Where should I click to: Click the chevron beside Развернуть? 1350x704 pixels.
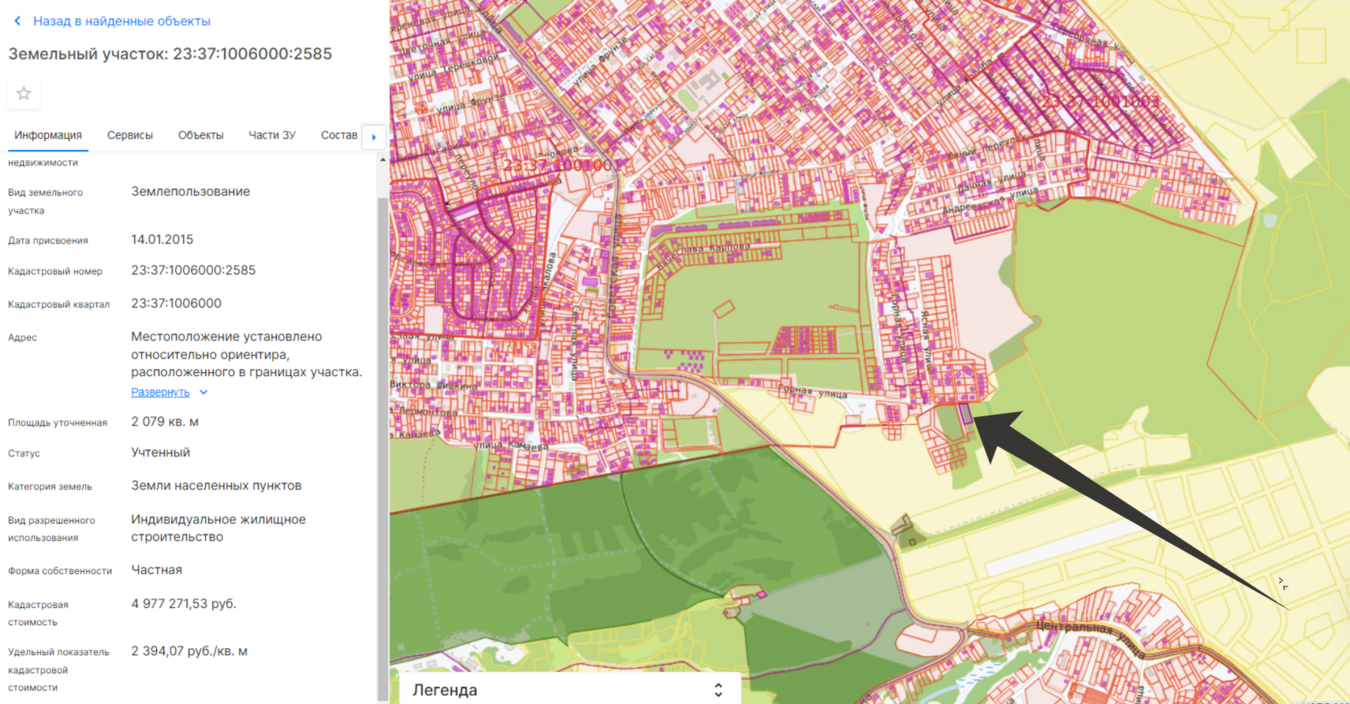(x=204, y=393)
